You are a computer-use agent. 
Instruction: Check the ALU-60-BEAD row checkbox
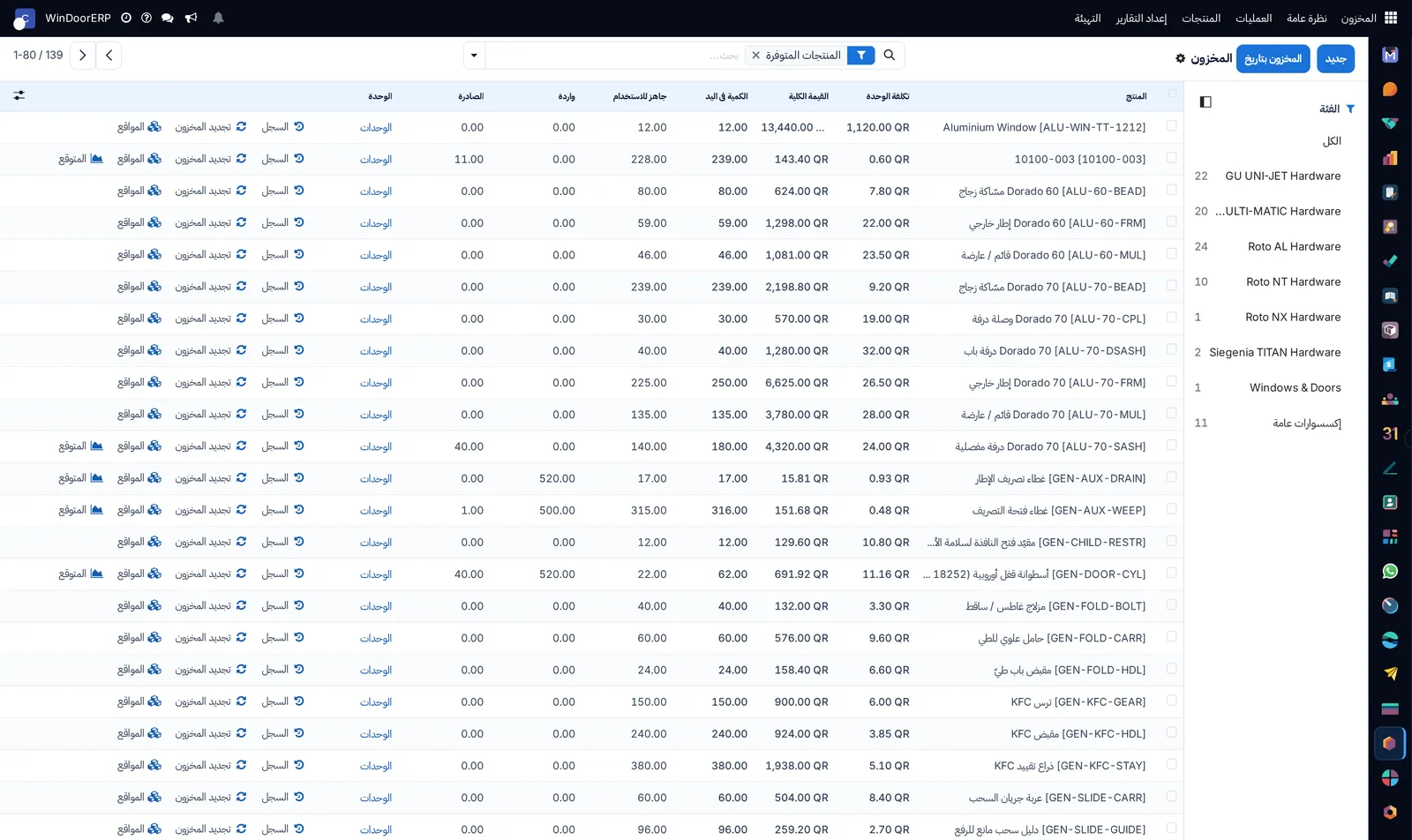click(1171, 190)
